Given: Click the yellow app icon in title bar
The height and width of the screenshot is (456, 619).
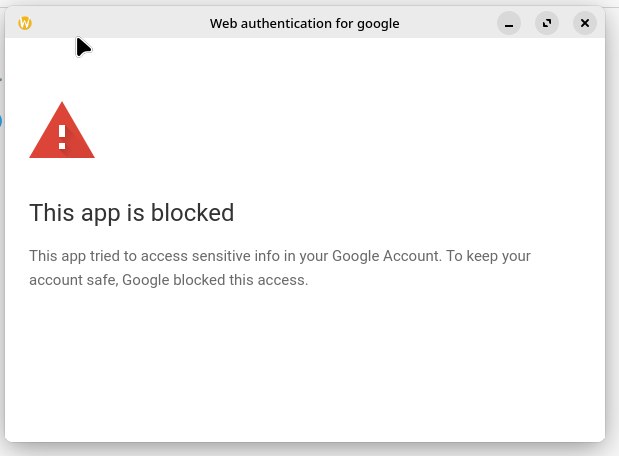Looking at the screenshot, I should tap(25, 23).
